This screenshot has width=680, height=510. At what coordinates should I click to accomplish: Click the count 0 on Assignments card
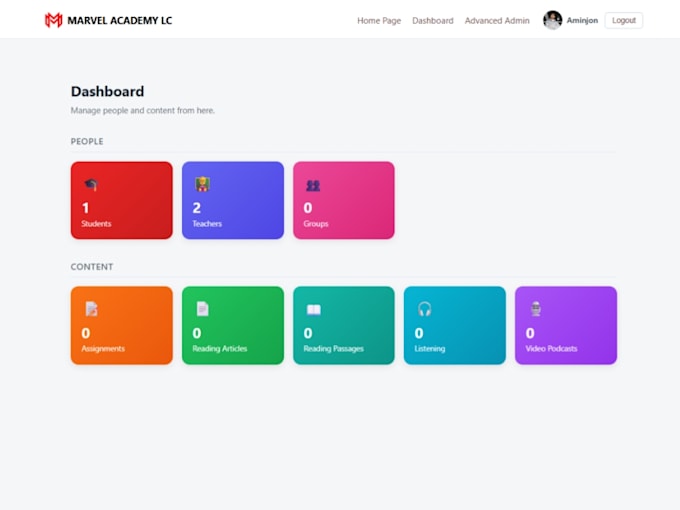pos(86,333)
